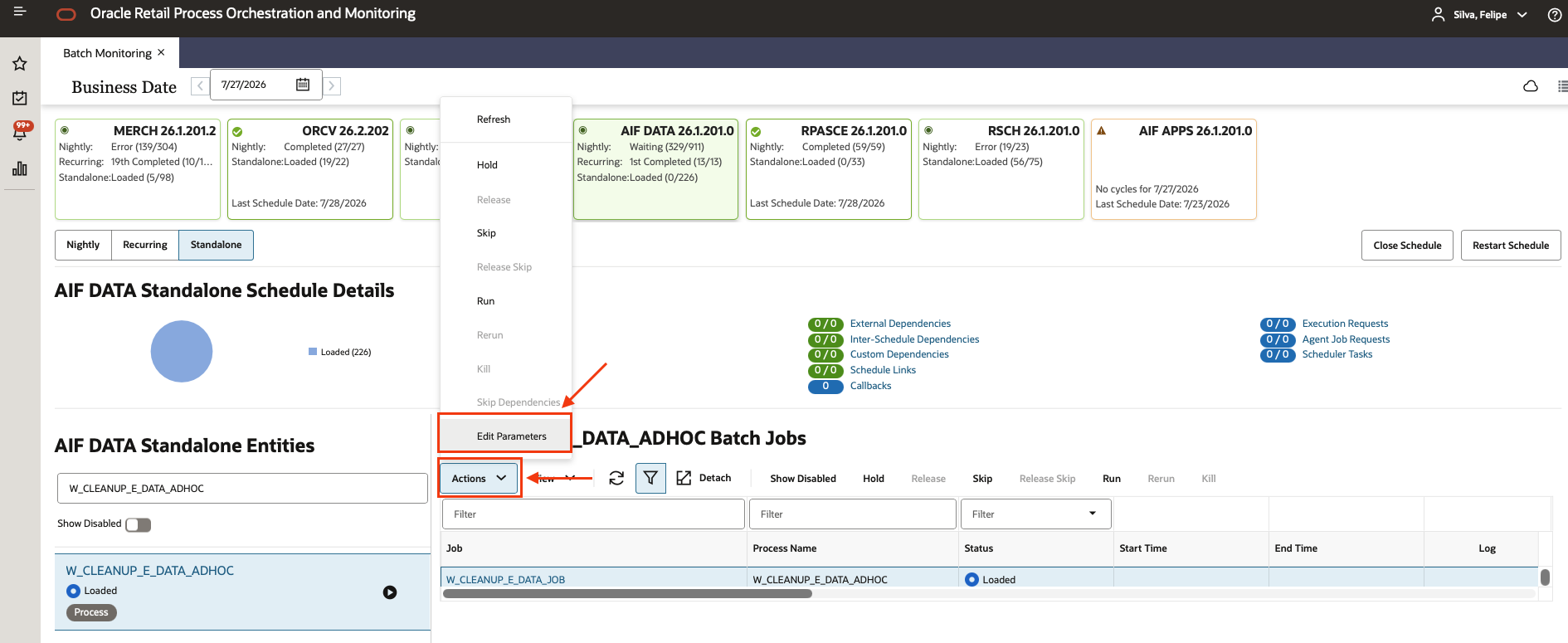
Task: Open the Execution Requests link
Action: (1345, 324)
